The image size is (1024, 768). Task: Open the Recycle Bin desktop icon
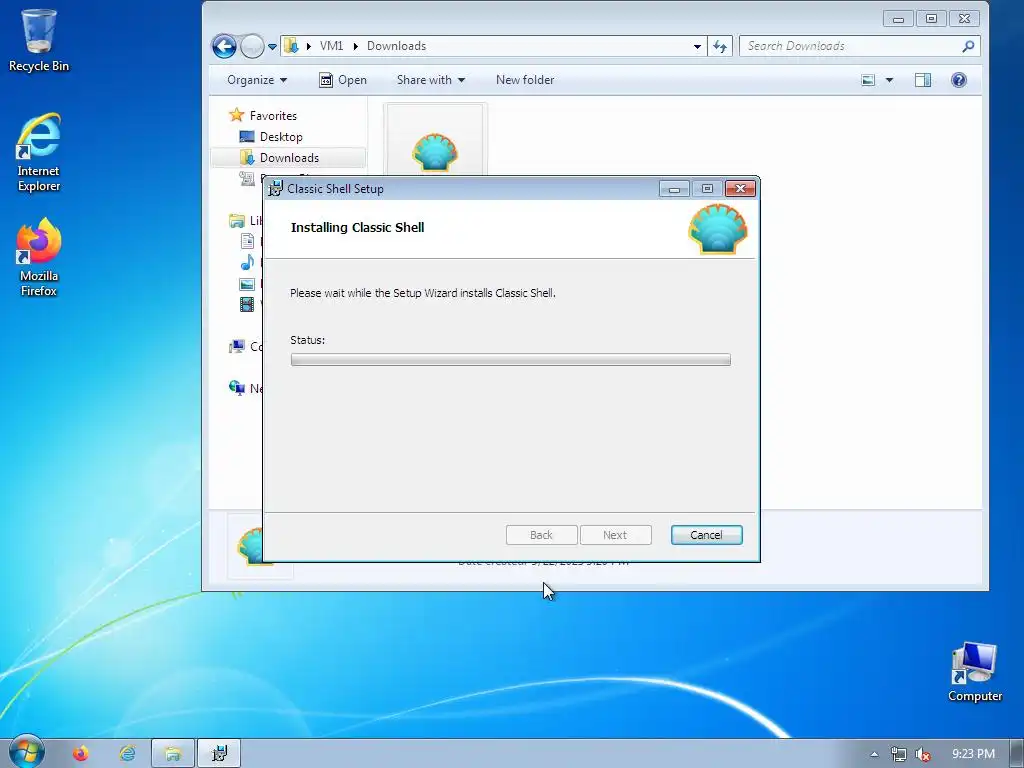(39, 40)
